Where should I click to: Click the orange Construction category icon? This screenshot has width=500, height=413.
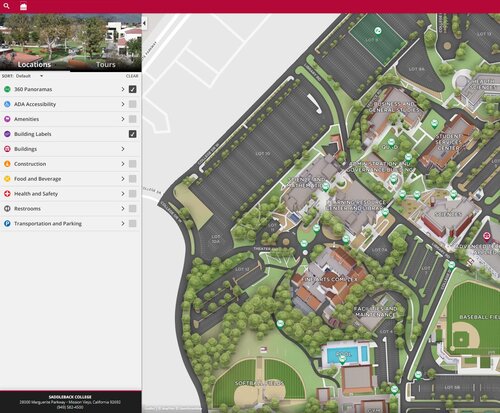coord(7,164)
